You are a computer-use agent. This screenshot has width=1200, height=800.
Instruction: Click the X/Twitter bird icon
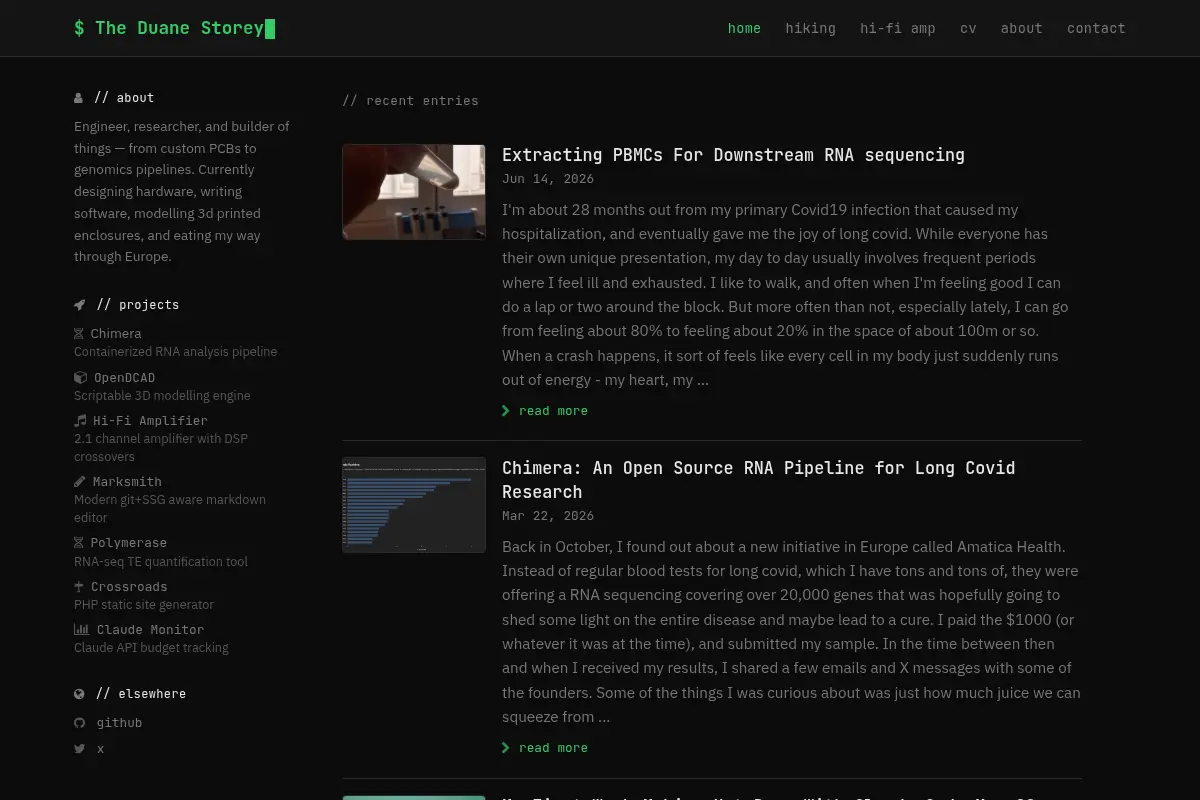pyautogui.click(x=79, y=749)
